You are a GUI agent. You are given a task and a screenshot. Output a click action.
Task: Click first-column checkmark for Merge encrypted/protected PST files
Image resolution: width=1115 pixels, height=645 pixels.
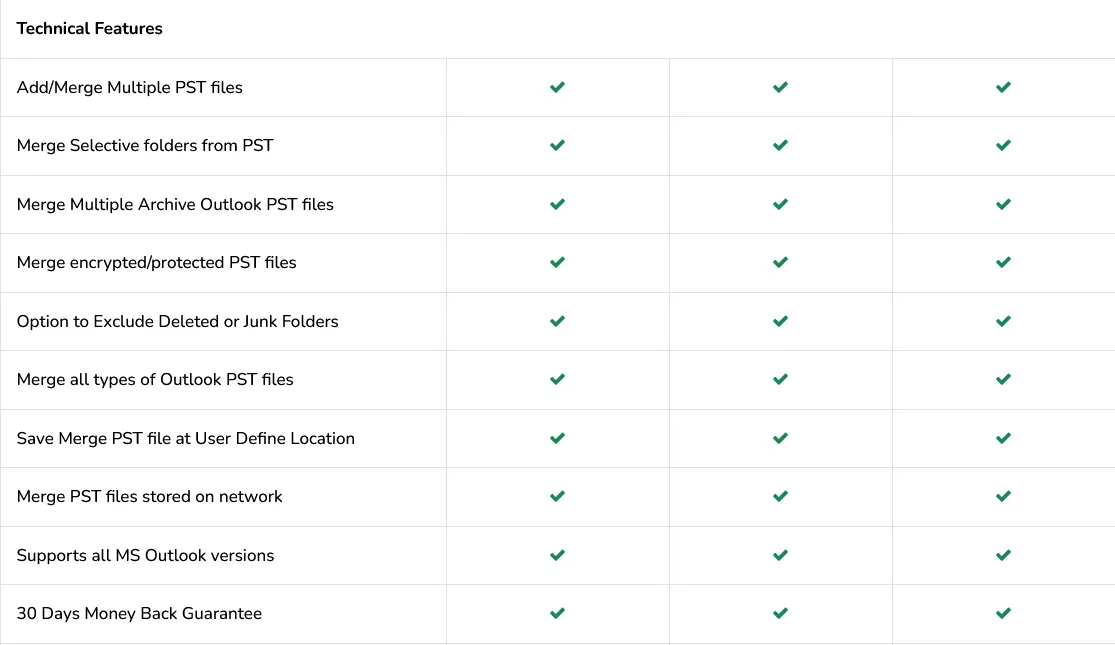pos(558,263)
